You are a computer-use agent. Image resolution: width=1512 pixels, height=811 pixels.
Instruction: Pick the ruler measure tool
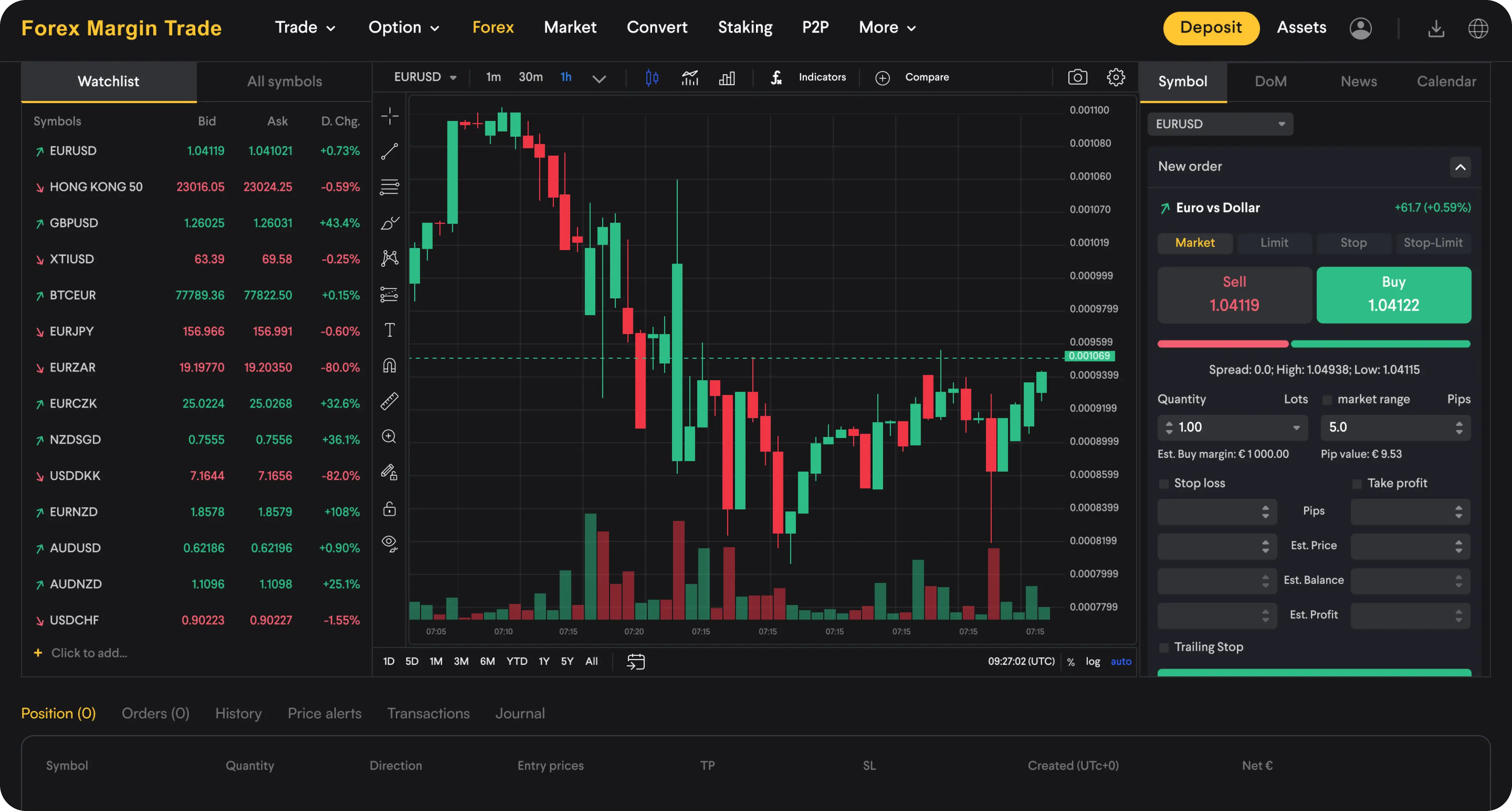(389, 400)
